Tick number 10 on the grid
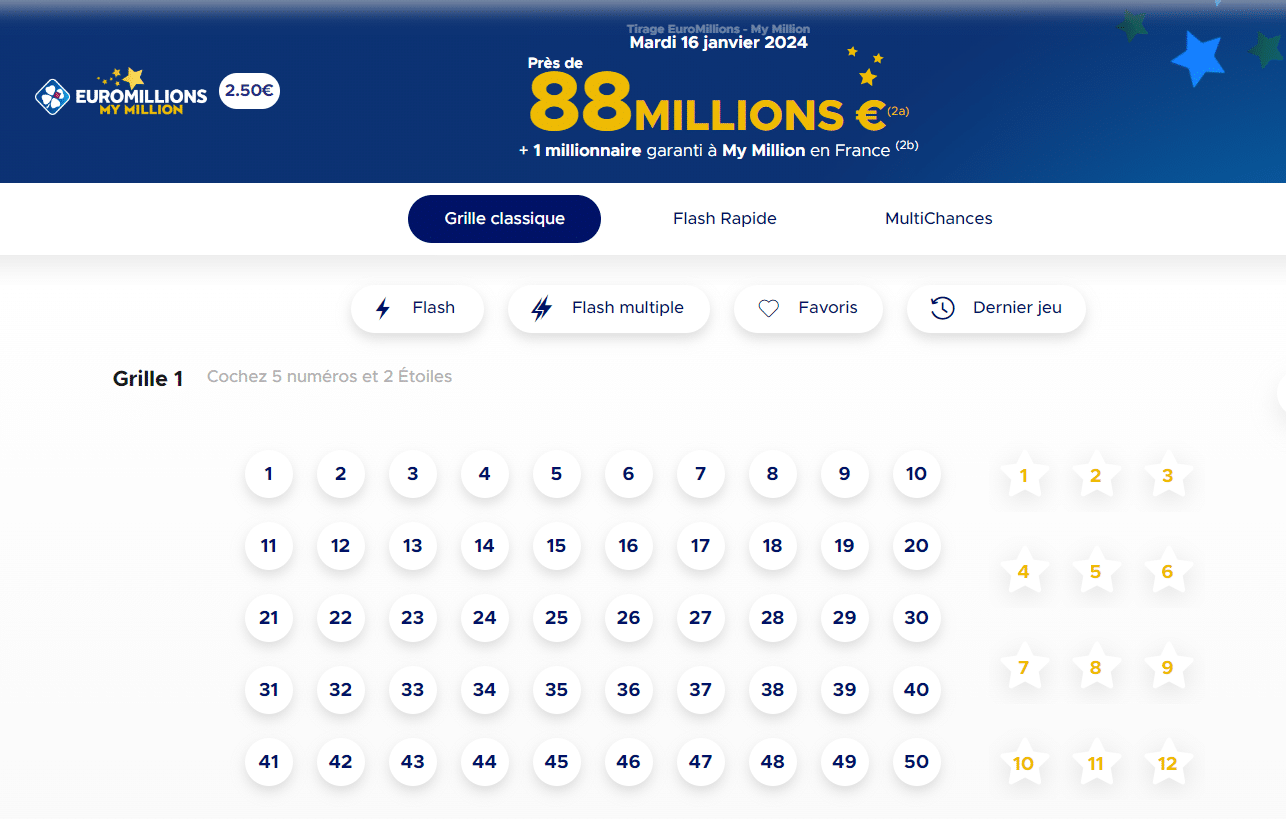 click(x=917, y=474)
